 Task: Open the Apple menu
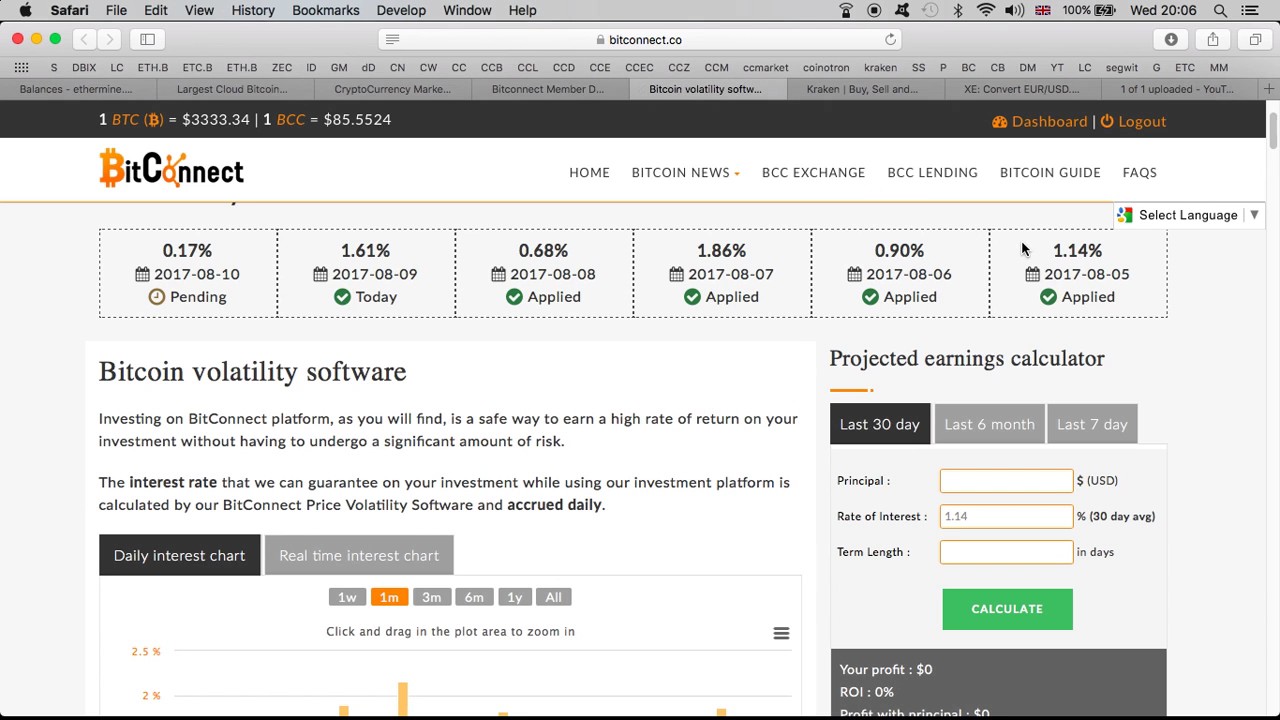coord(25,10)
